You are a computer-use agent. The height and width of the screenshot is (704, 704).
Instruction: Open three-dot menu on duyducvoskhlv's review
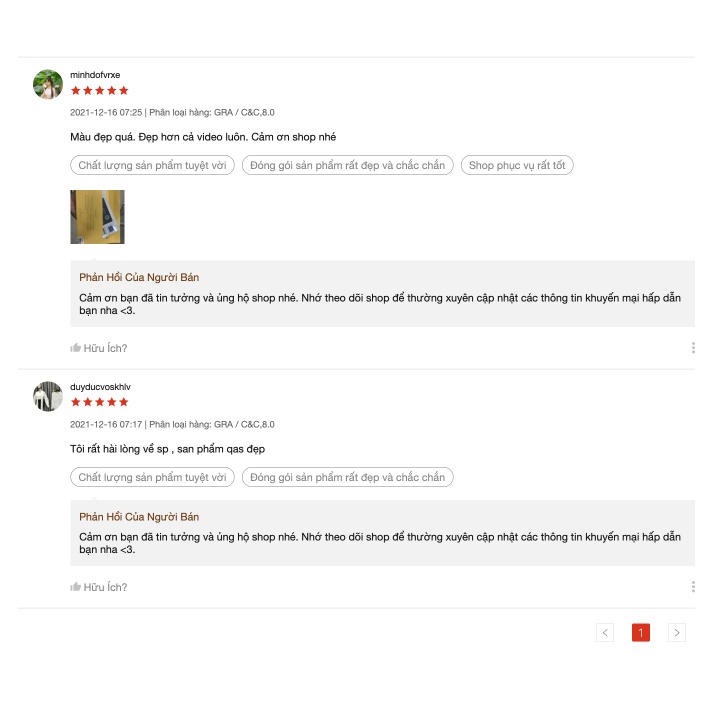click(x=693, y=587)
